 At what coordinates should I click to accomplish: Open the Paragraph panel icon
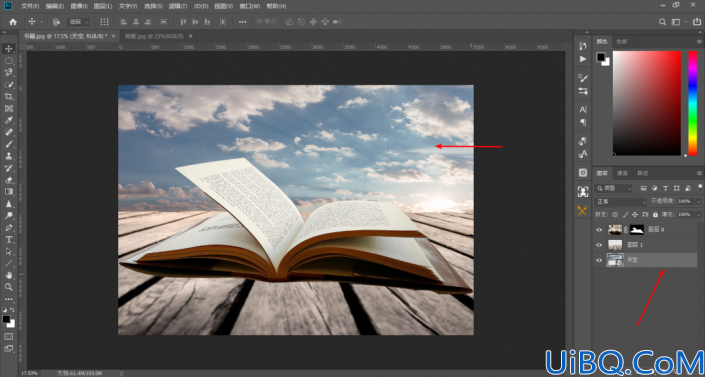583,122
